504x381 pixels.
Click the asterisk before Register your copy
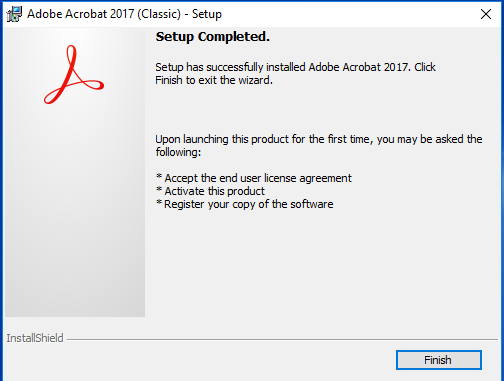click(x=159, y=203)
